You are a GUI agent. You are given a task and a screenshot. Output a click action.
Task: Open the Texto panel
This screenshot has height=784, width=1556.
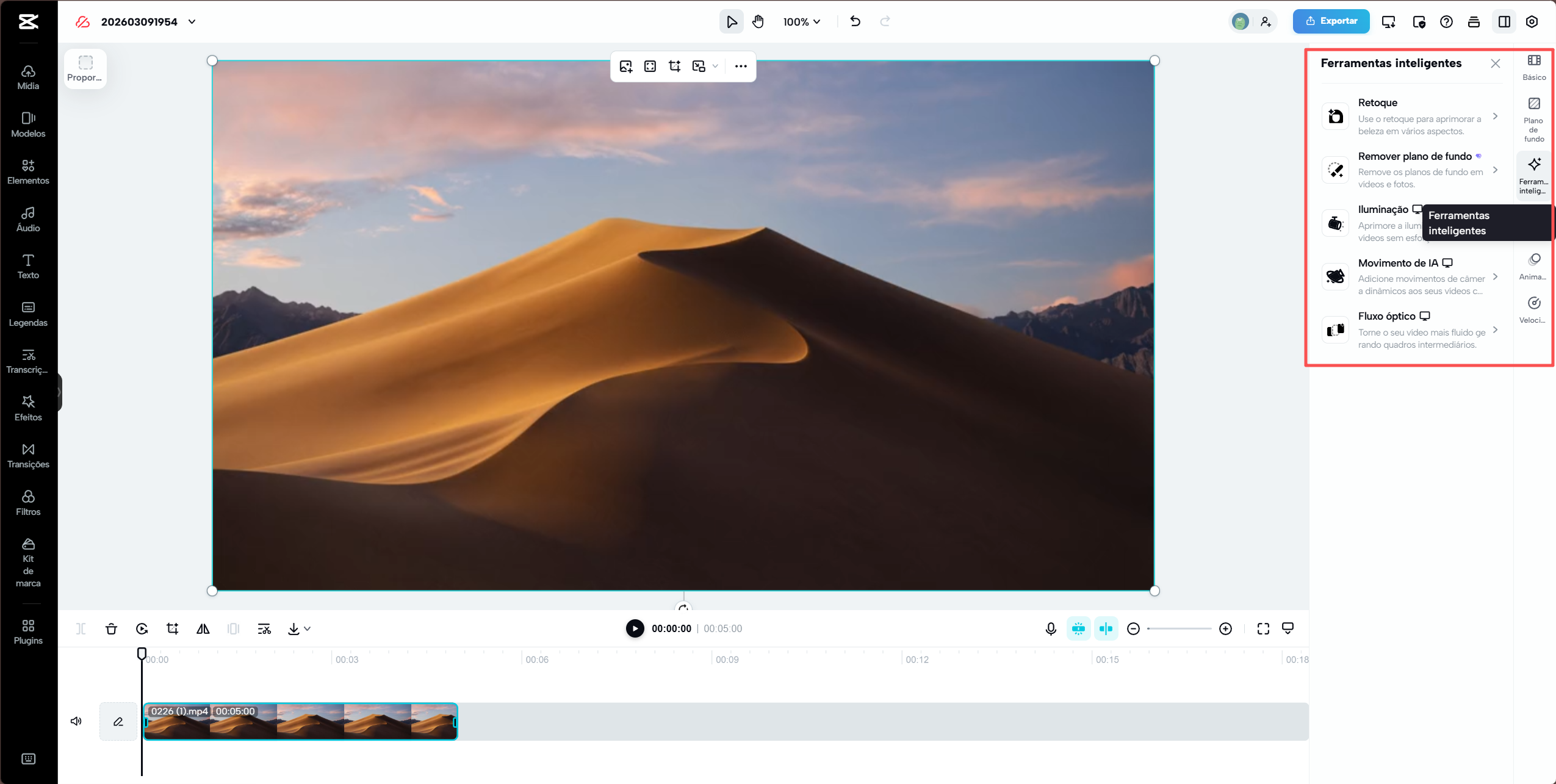(27, 265)
